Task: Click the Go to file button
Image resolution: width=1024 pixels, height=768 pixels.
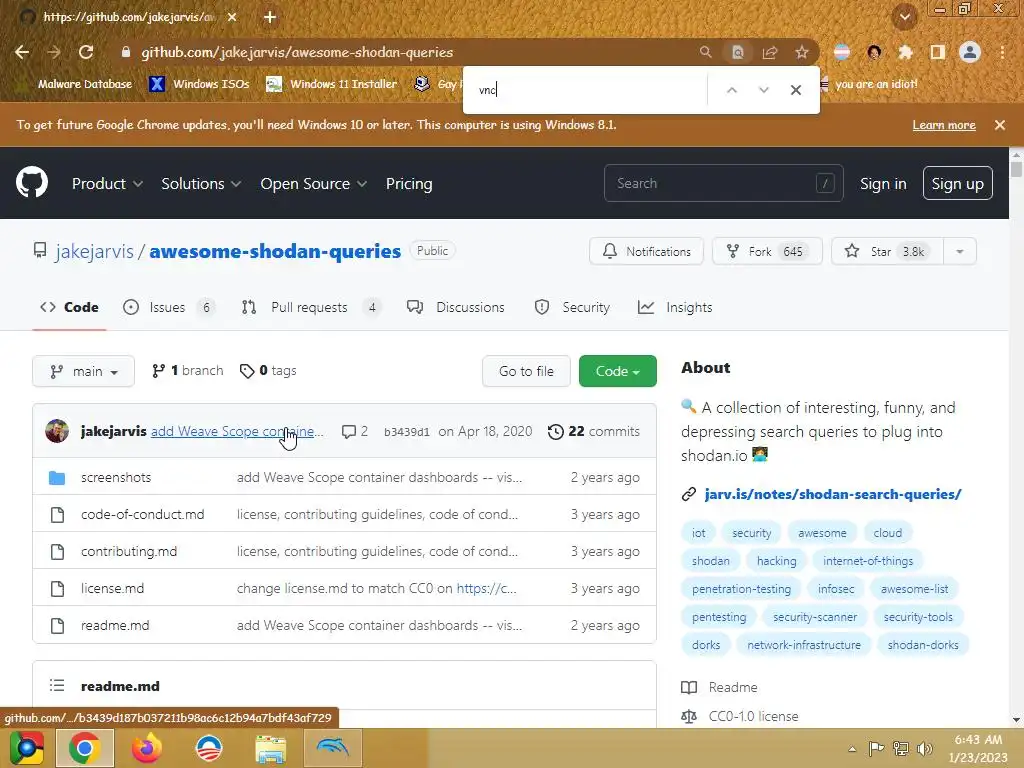Action: tap(526, 371)
